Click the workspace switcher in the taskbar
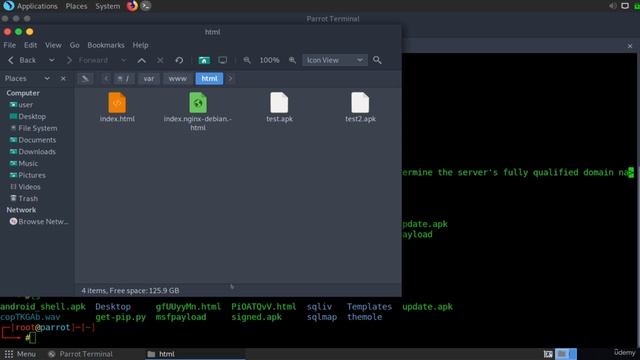Viewport: 640px width, 360px height. pos(566,354)
